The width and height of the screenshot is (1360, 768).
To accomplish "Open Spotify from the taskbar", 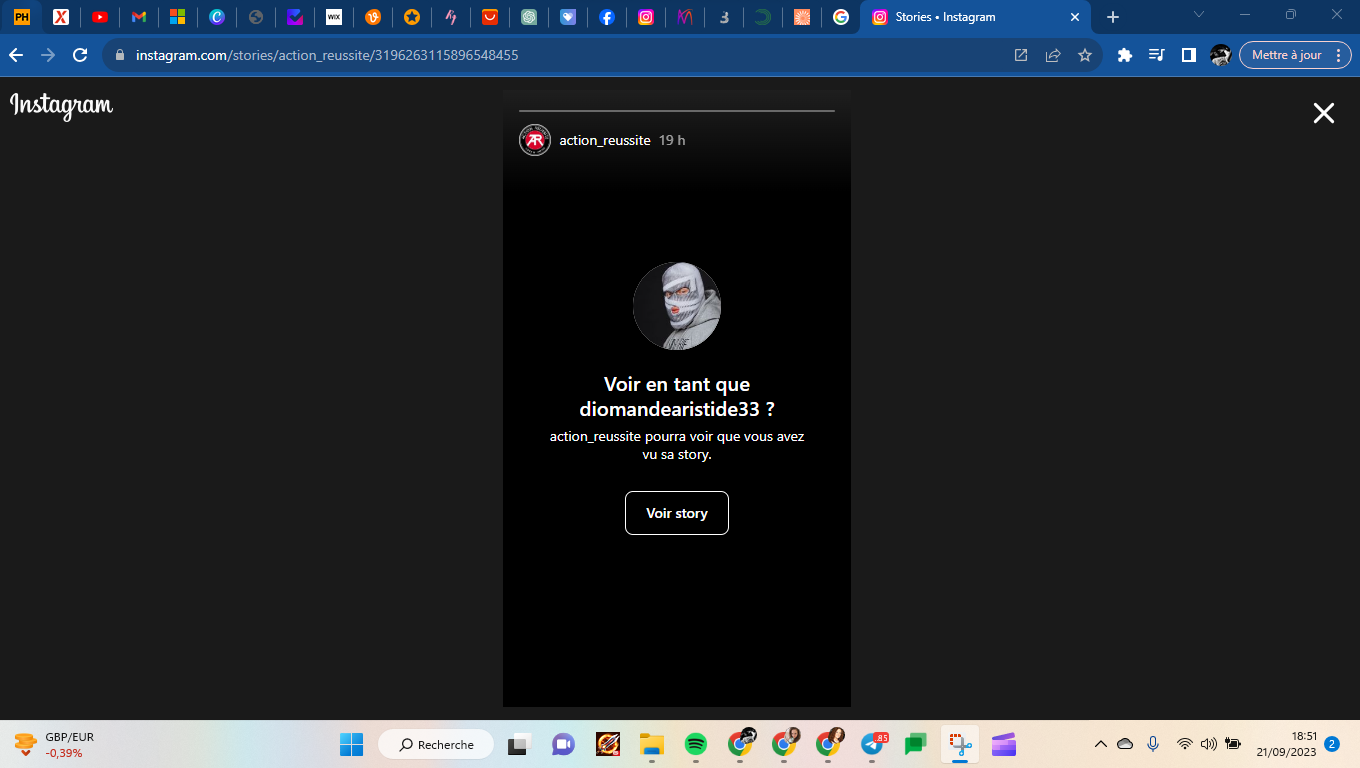I will 696,744.
